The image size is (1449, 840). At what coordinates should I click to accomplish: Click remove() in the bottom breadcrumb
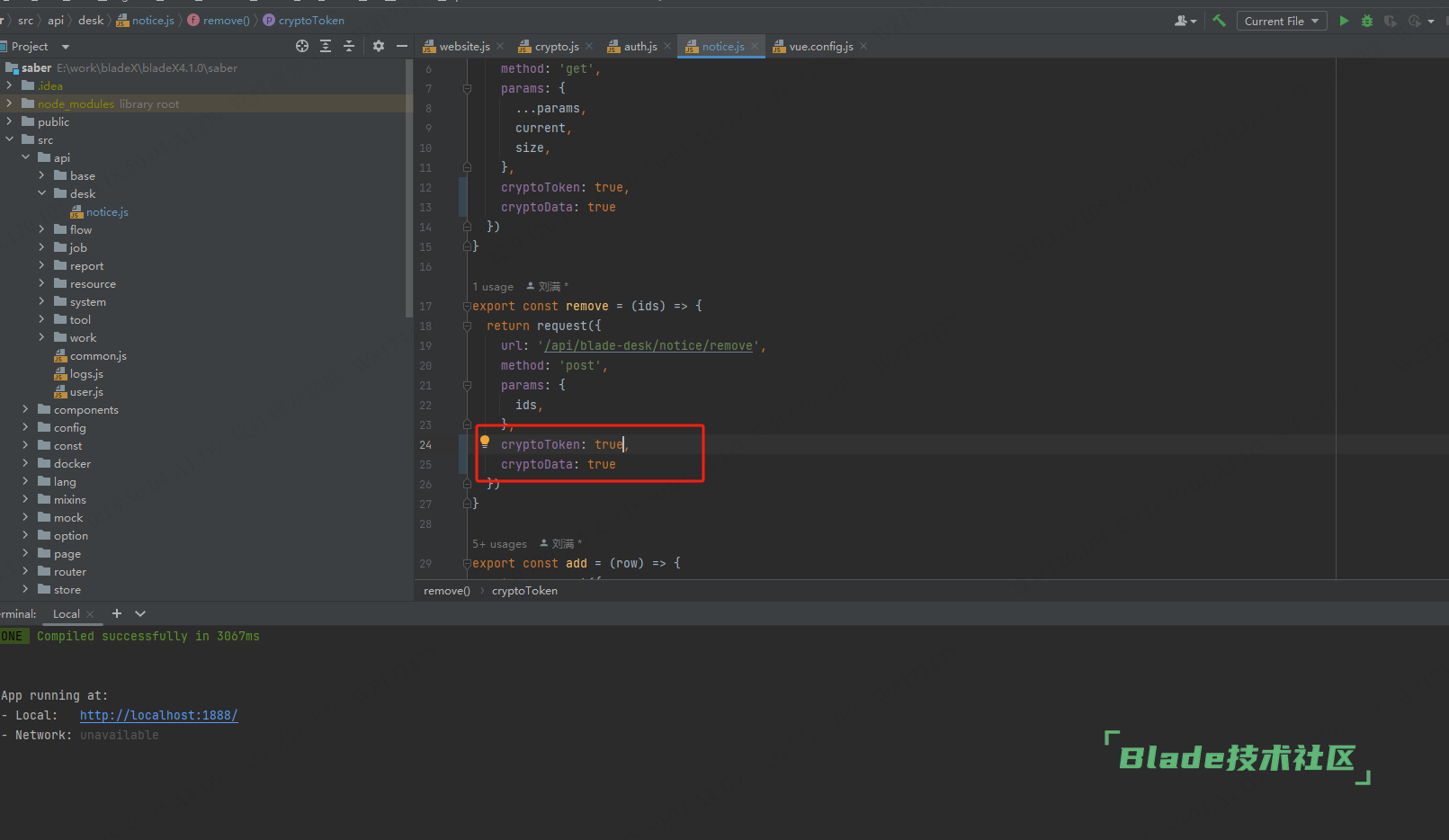point(447,591)
